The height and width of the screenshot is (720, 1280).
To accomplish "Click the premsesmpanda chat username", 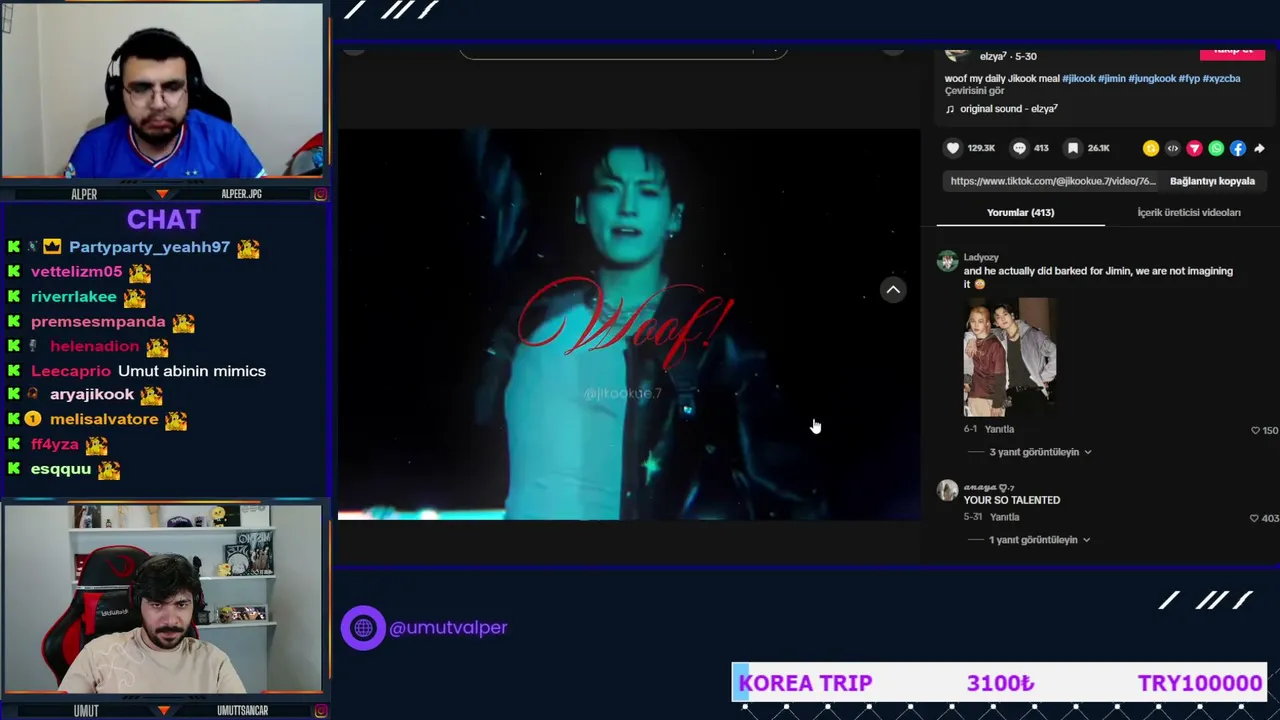I will point(98,322).
